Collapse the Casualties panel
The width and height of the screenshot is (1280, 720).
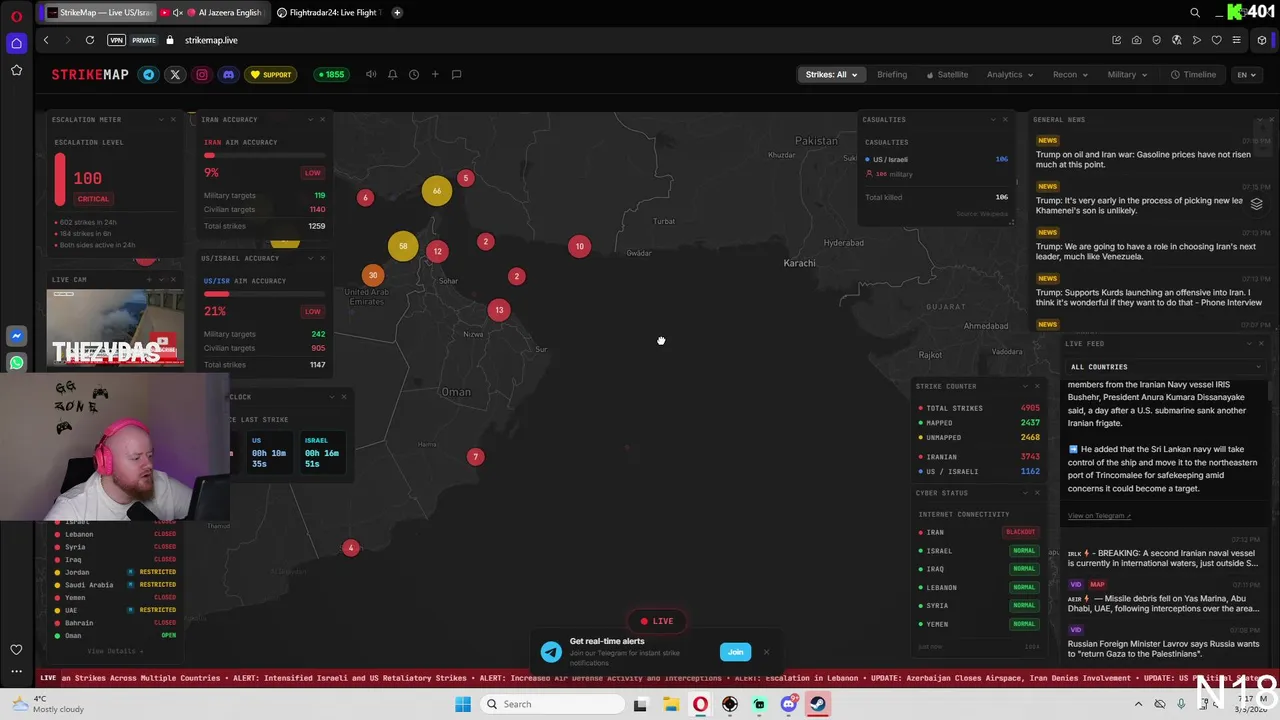pyautogui.click(x=993, y=119)
